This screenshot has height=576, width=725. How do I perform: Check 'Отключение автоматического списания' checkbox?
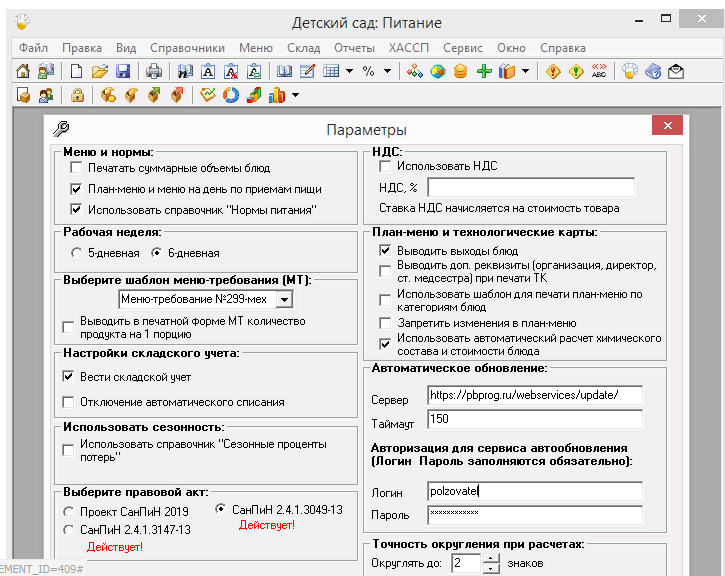(x=68, y=402)
